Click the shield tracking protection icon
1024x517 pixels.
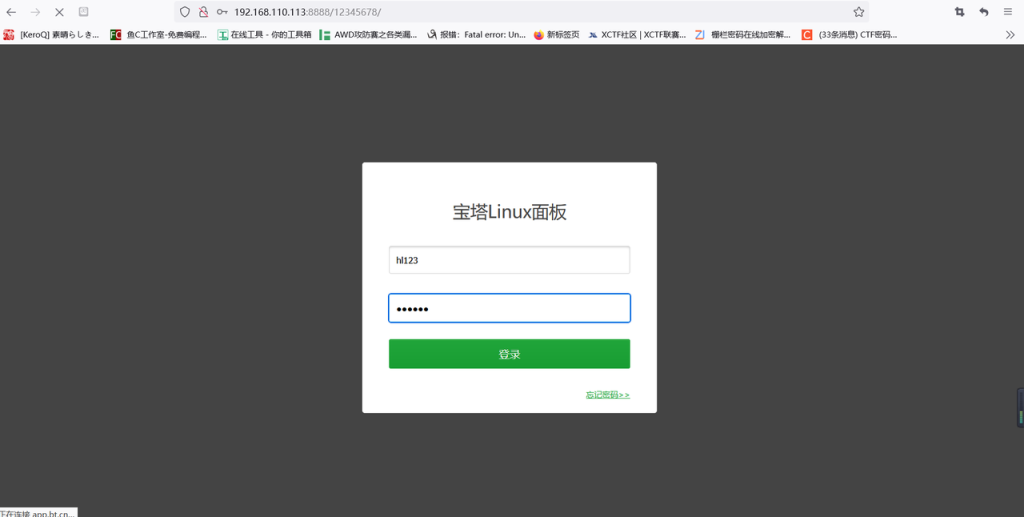click(185, 12)
